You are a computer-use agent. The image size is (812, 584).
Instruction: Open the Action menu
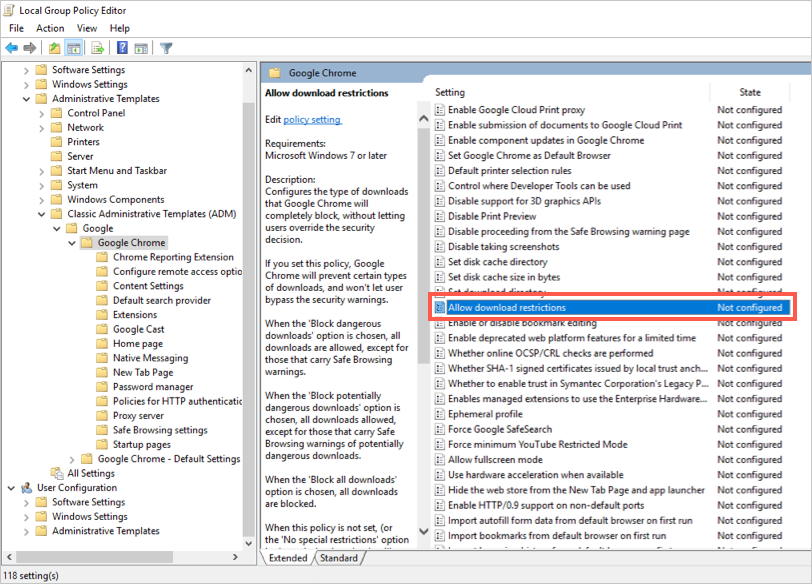click(x=50, y=28)
